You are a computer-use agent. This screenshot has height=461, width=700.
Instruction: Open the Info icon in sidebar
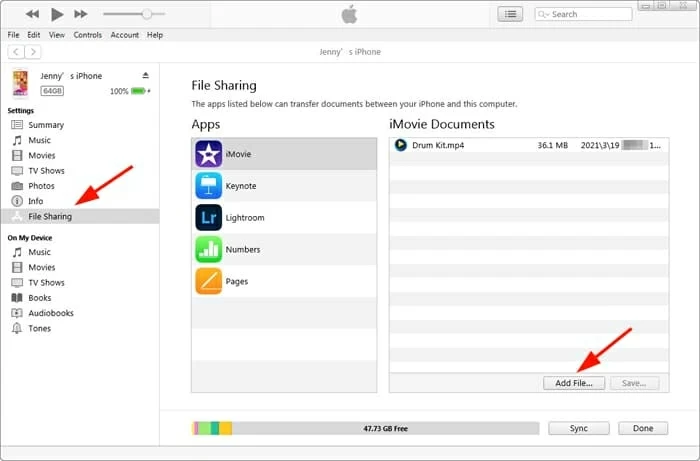click(17, 201)
